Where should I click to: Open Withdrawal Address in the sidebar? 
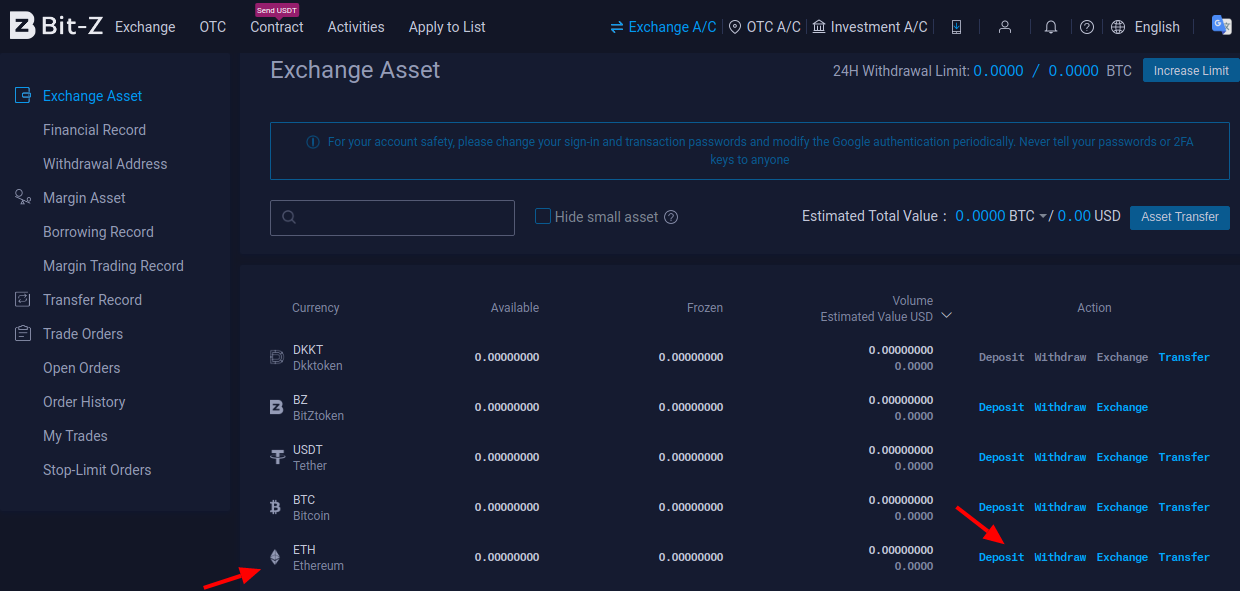coord(105,164)
